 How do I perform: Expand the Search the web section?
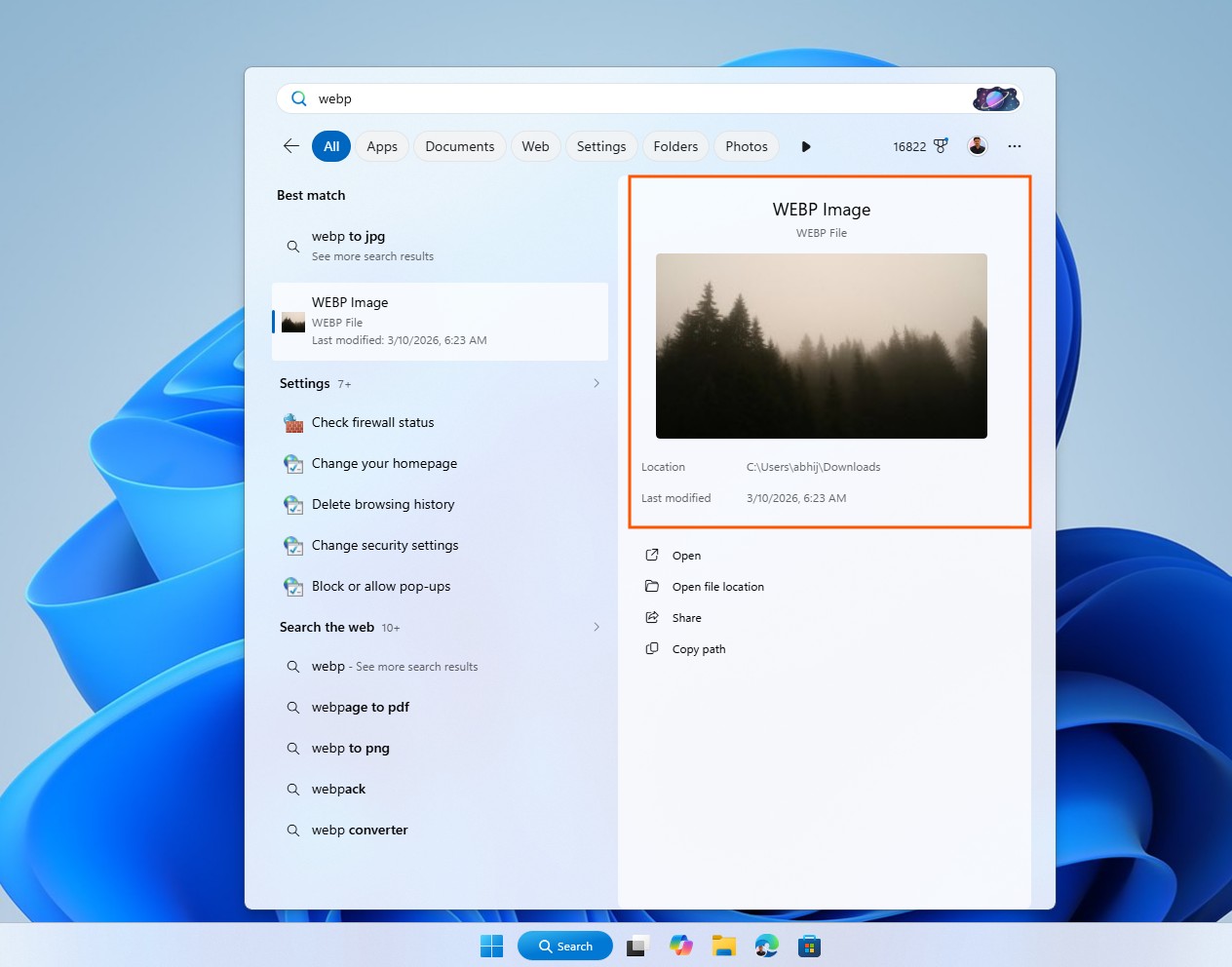(x=596, y=627)
